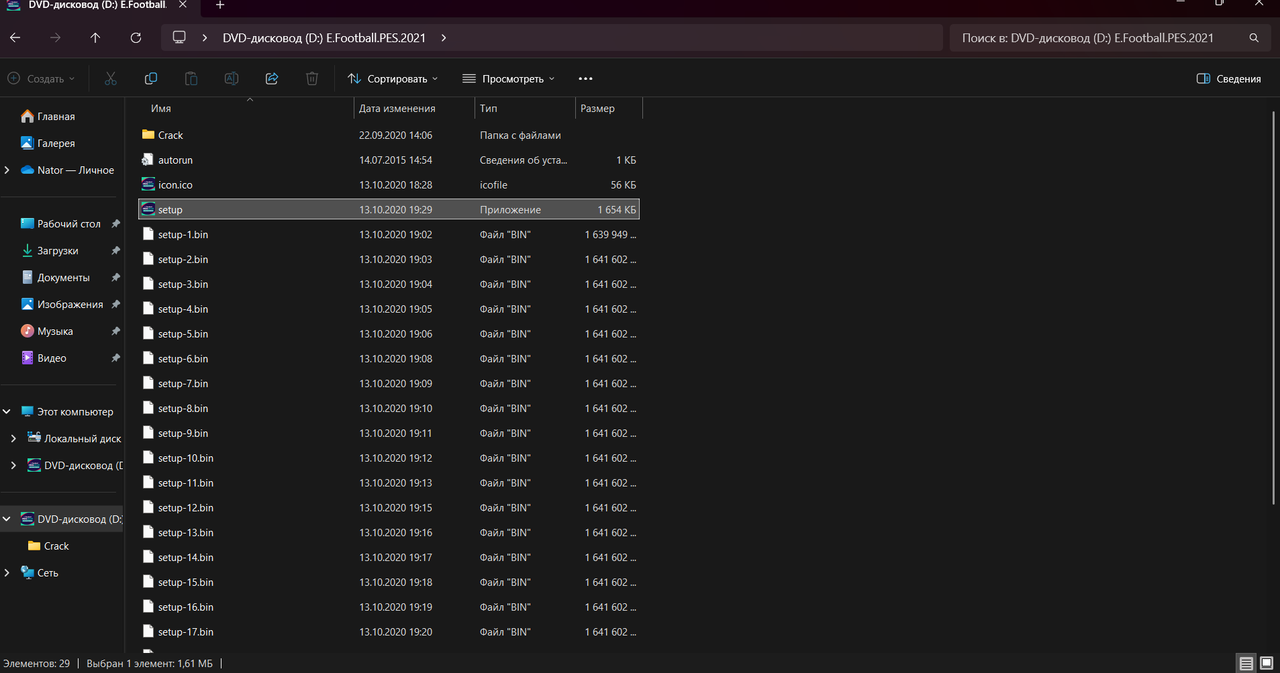The width and height of the screenshot is (1280, 673).
Task: Click the Cut scissors icon in toolbar
Action: [111, 78]
